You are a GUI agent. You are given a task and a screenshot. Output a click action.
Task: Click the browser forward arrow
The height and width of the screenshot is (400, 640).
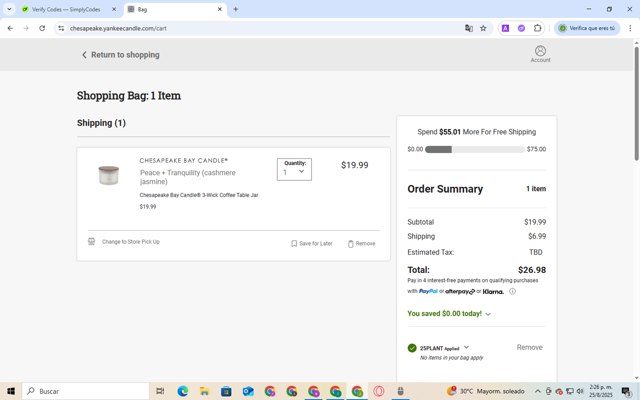pos(26,28)
